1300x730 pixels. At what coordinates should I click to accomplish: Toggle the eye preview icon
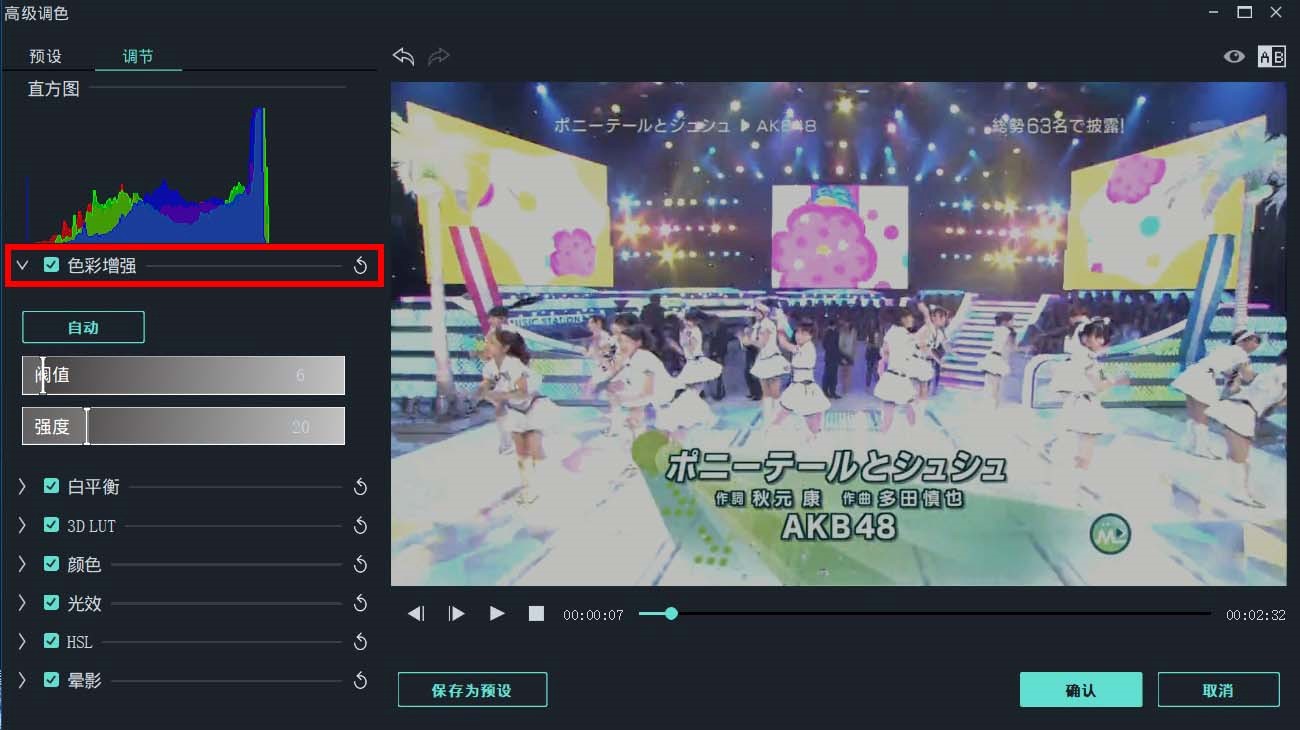pyautogui.click(x=1234, y=57)
